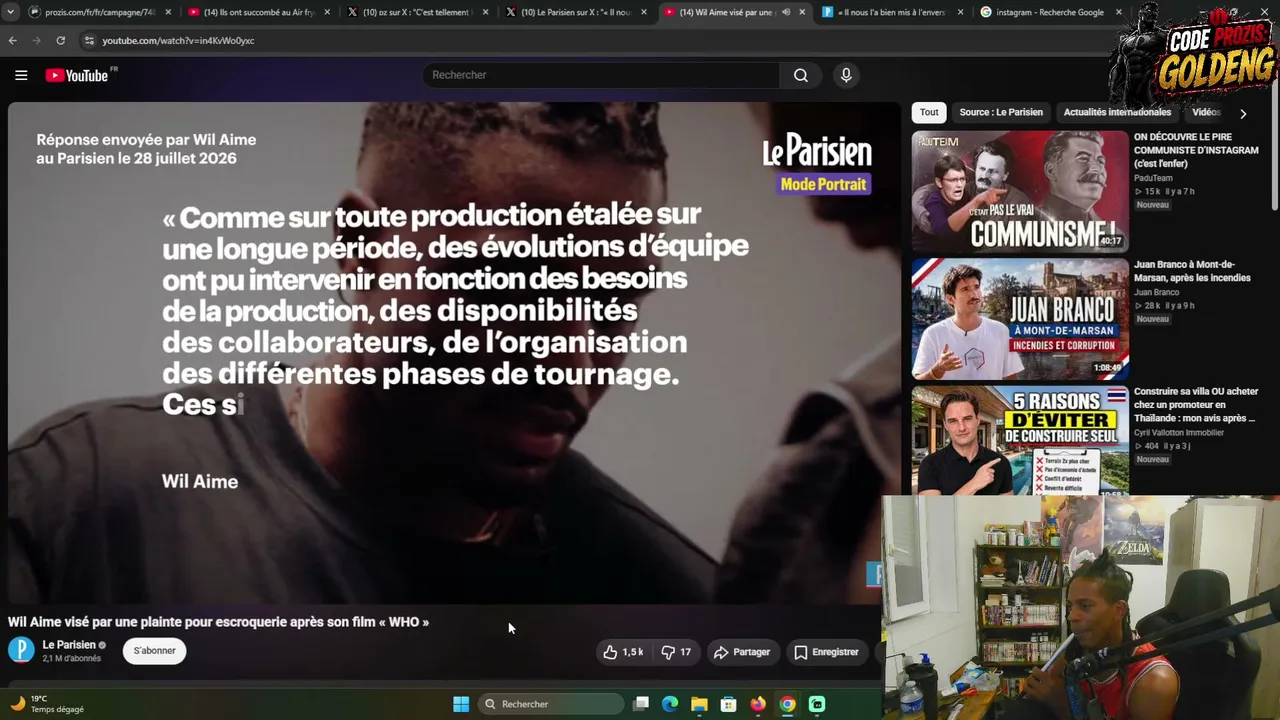Go back with the browser back arrow
The image size is (1280, 720).
[12, 40]
